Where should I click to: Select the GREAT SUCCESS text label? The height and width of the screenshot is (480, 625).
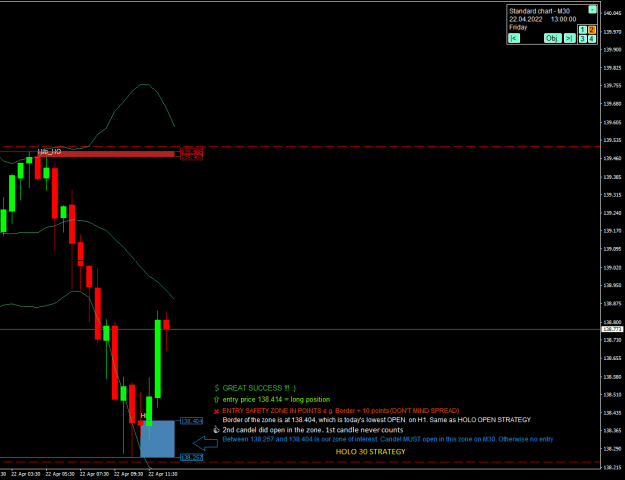coord(259,388)
